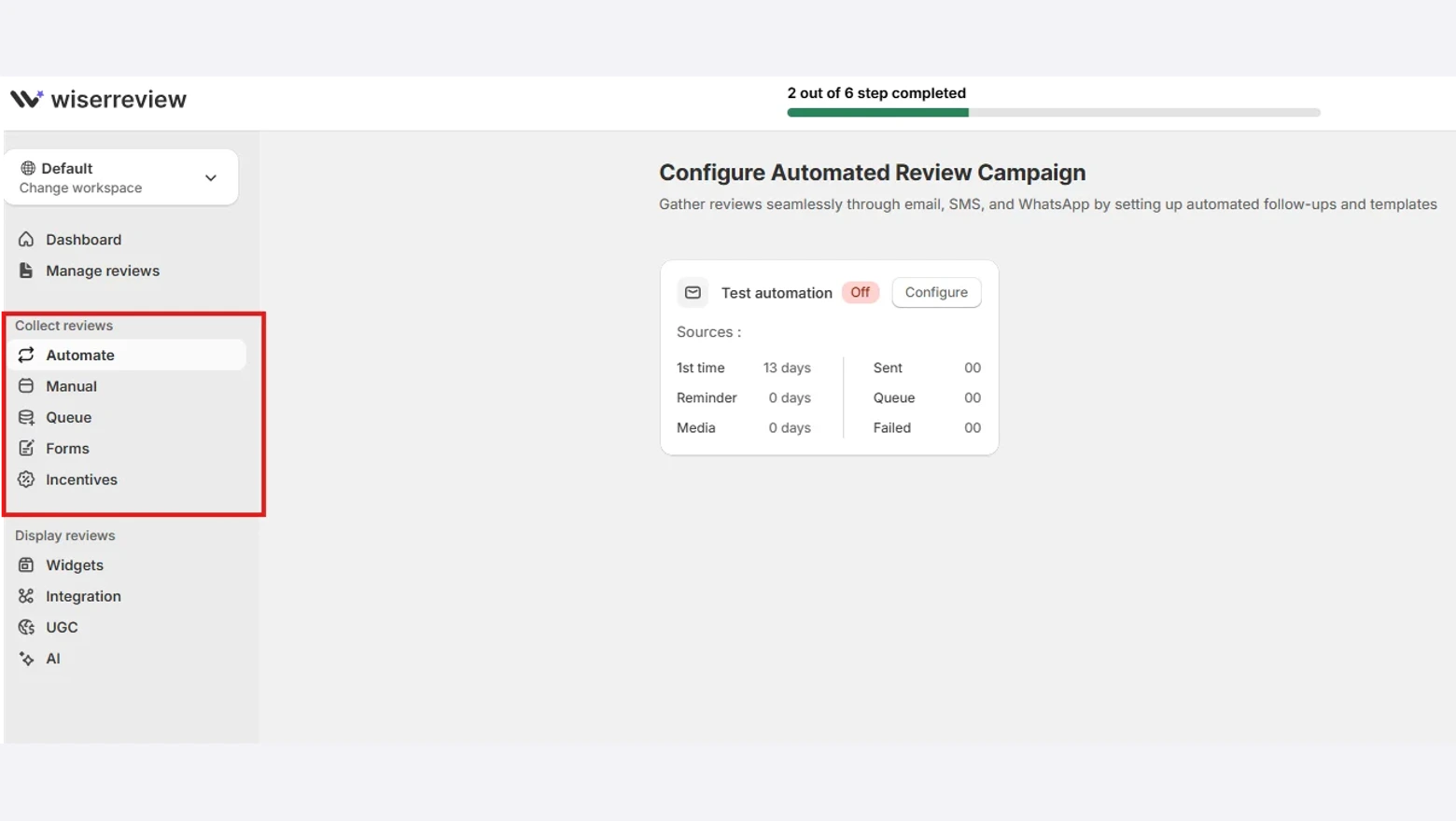Click the Media '0 days' value
The image size is (1456, 821).
(790, 427)
